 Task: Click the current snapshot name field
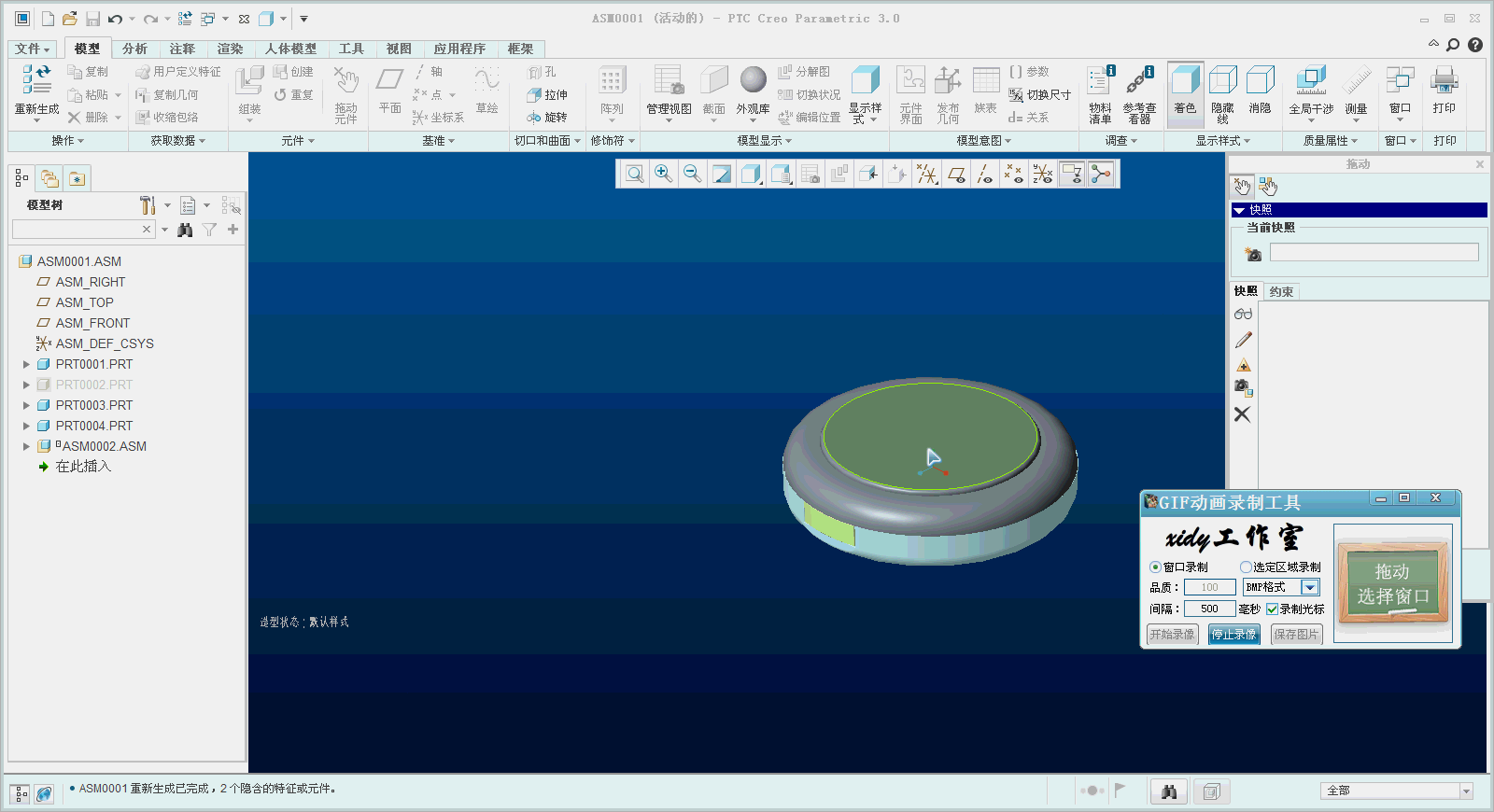(x=1374, y=252)
